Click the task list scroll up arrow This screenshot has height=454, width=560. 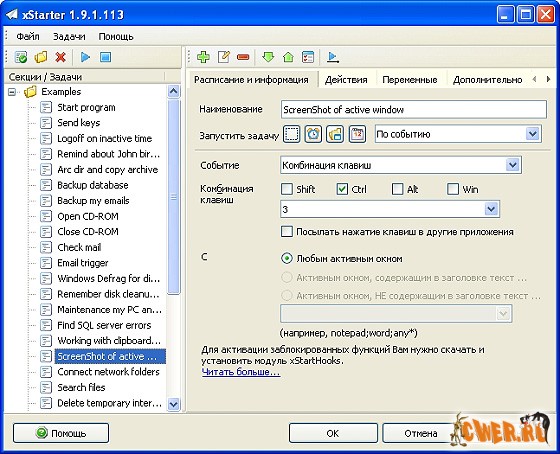(174, 91)
